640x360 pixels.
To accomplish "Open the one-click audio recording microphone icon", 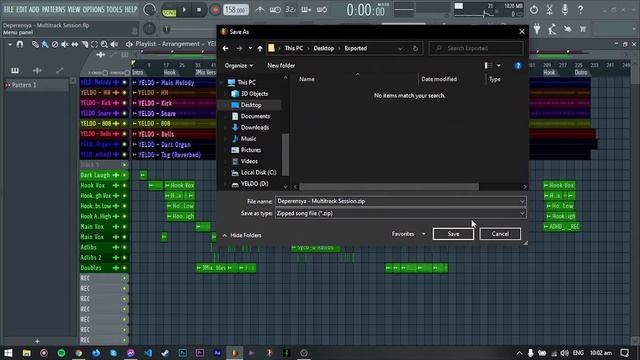I will pyautogui.click(x=565, y=9).
